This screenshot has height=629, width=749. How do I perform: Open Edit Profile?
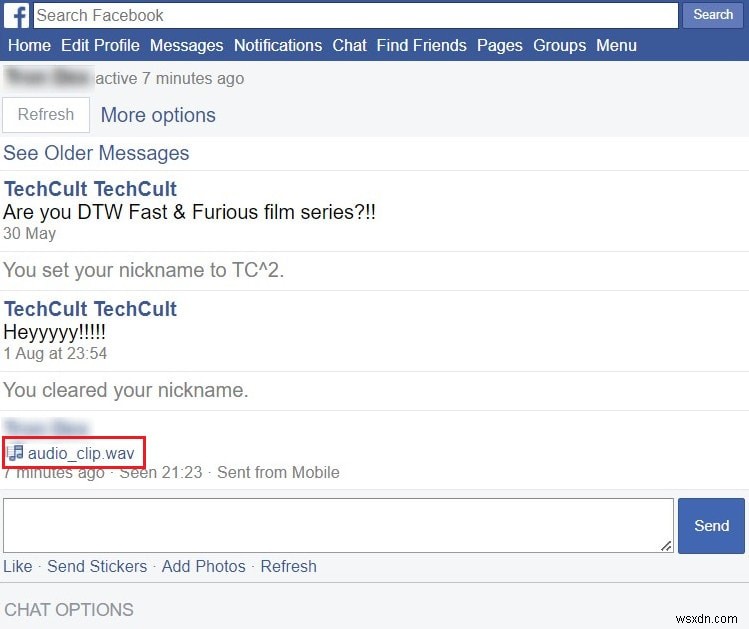point(100,45)
